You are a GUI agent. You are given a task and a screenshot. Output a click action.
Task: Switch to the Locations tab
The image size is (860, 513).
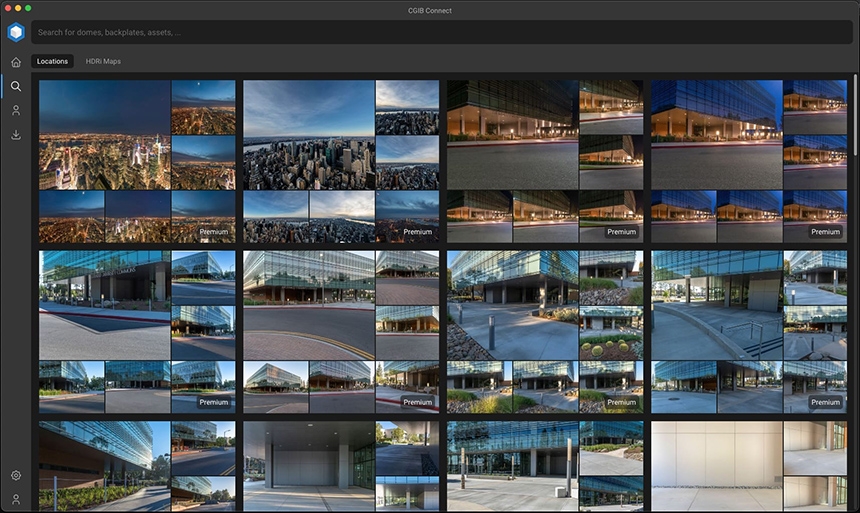[x=52, y=61]
